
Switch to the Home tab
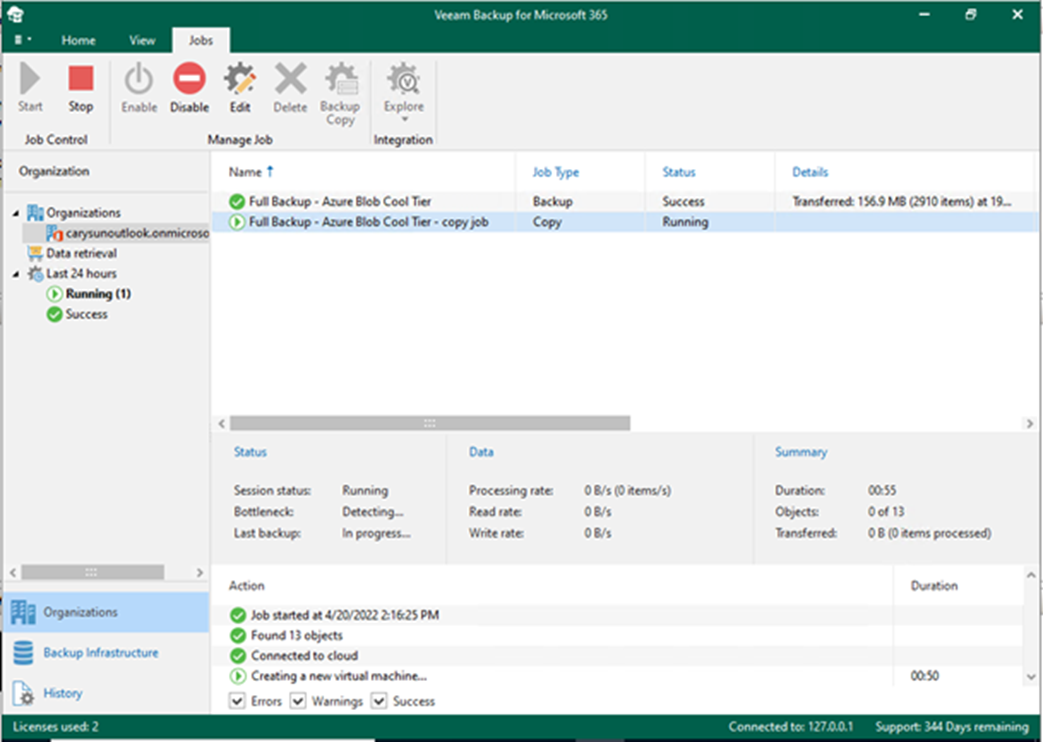(x=78, y=40)
